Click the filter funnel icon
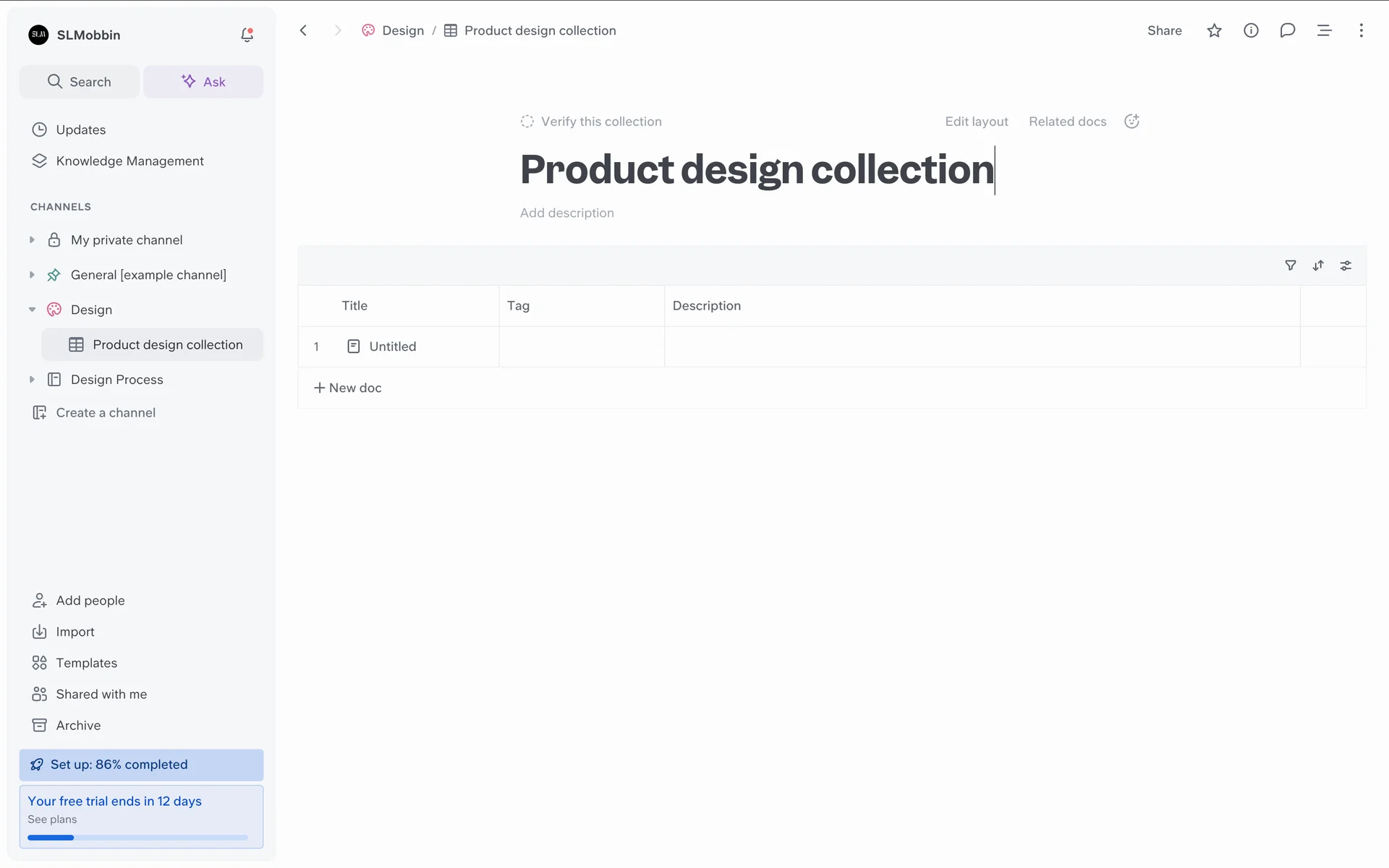Image resolution: width=1389 pixels, height=868 pixels. pos(1290,265)
